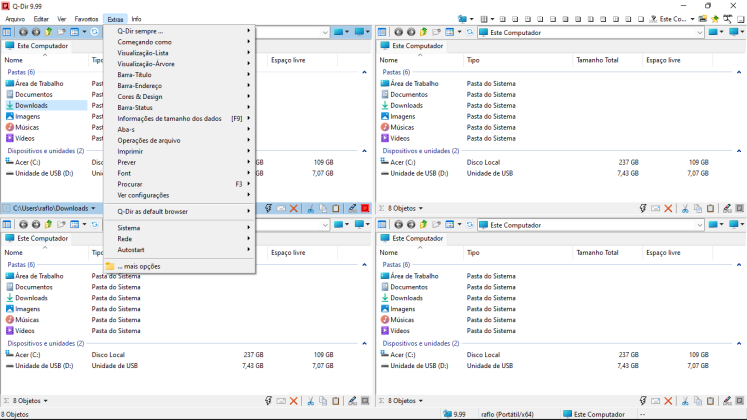Click Este Computador in bottom status bar
Viewport: 747px width, 420px height.
[594, 414]
